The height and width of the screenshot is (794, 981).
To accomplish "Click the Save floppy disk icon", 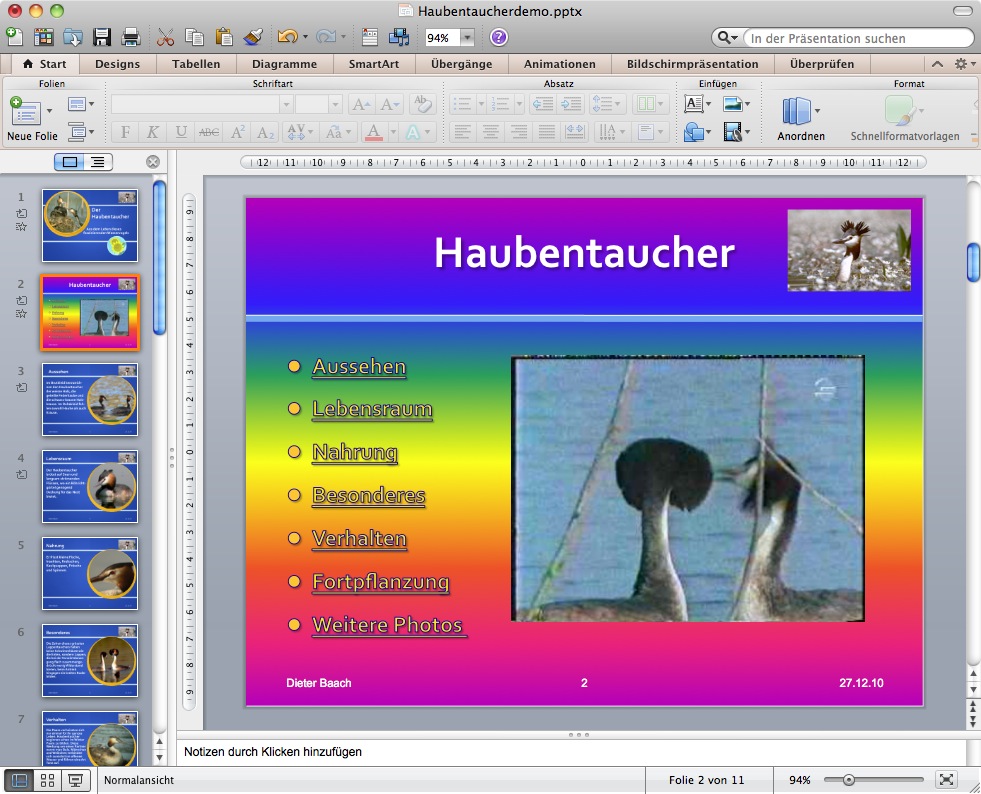I will 101,38.
